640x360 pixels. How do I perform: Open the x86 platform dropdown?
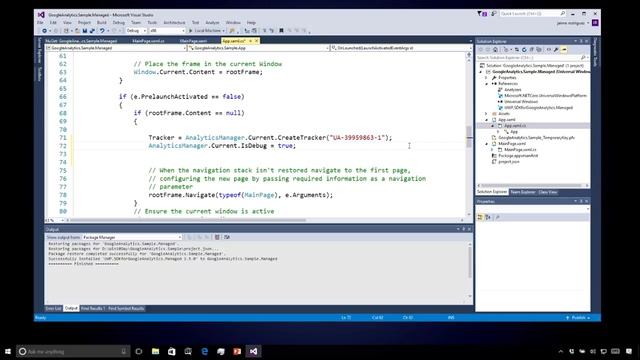[x=167, y=31]
